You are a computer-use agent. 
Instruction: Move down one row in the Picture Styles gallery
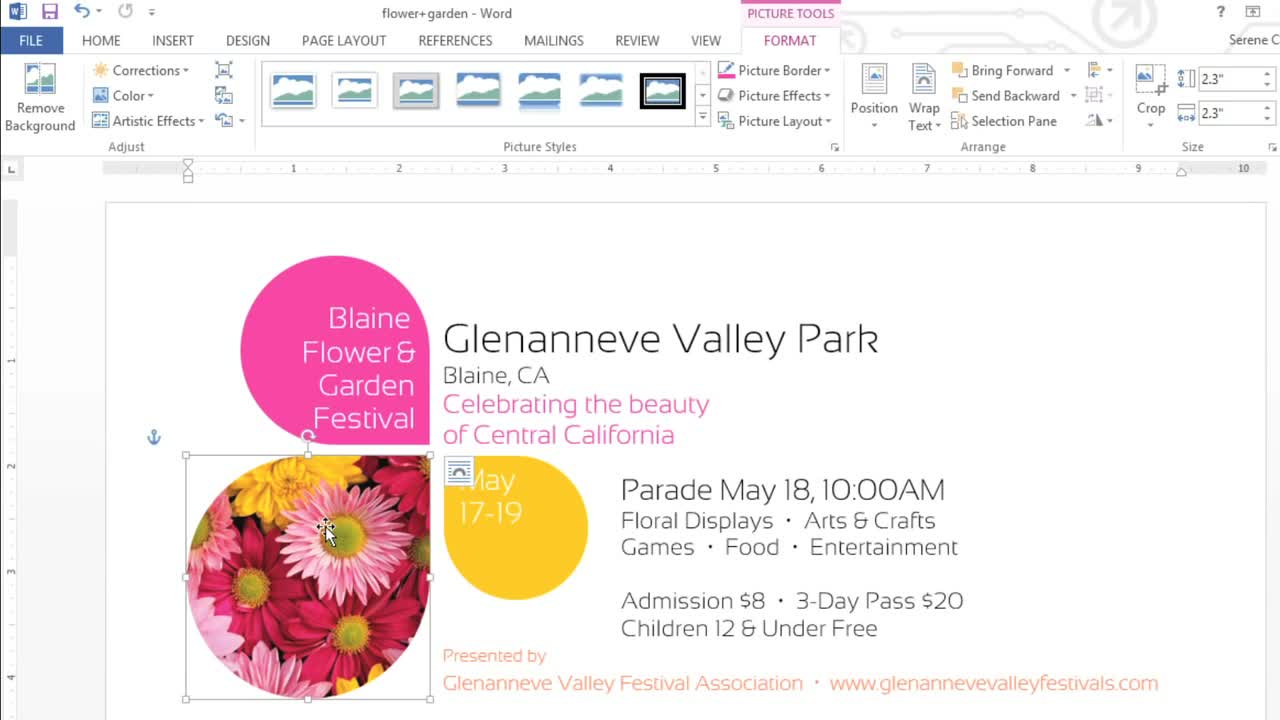pos(702,95)
